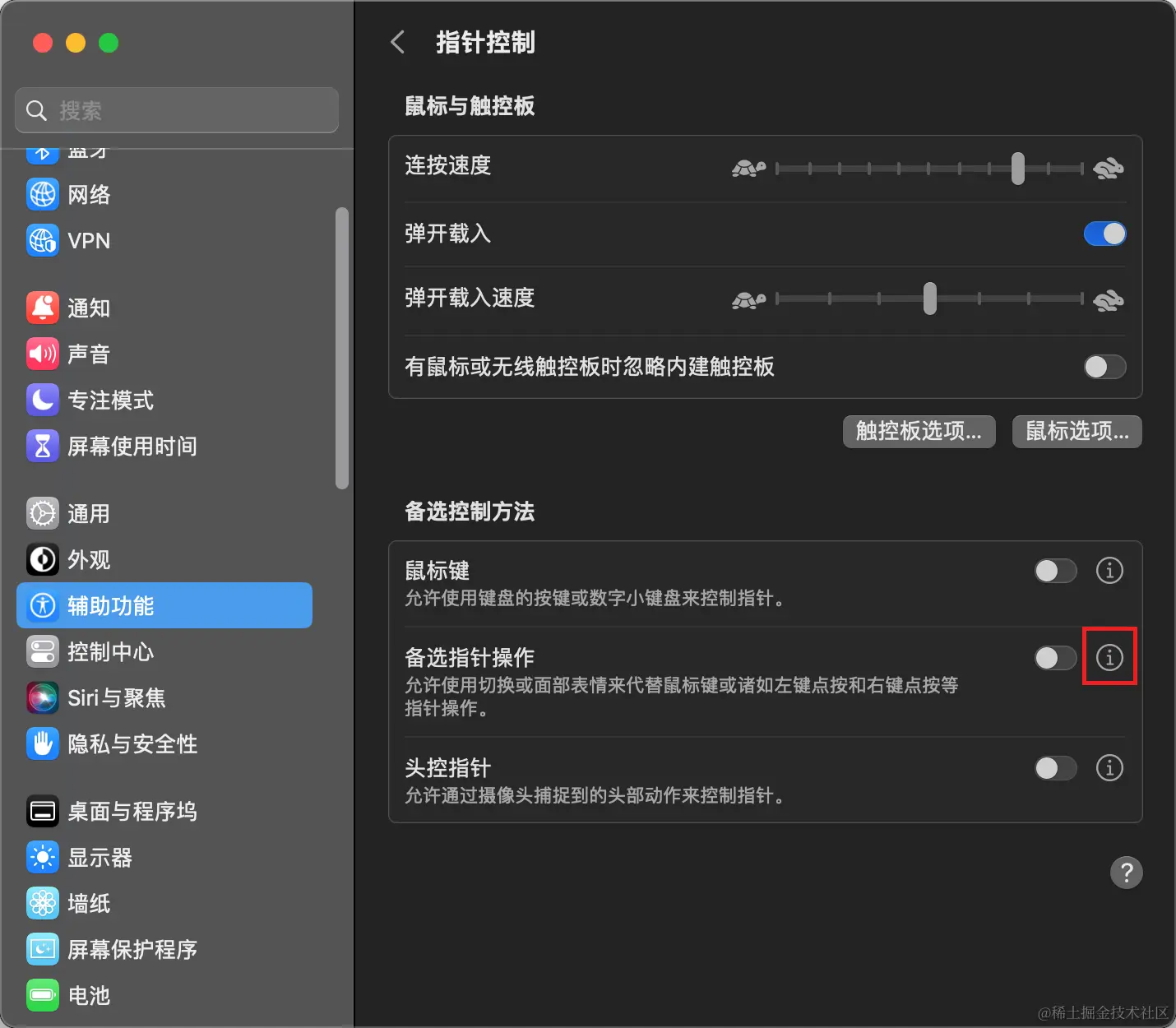This screenshot has width=1176, height=1028.
Task: Open info for 备选指针操作
Action: (1109, 657)
